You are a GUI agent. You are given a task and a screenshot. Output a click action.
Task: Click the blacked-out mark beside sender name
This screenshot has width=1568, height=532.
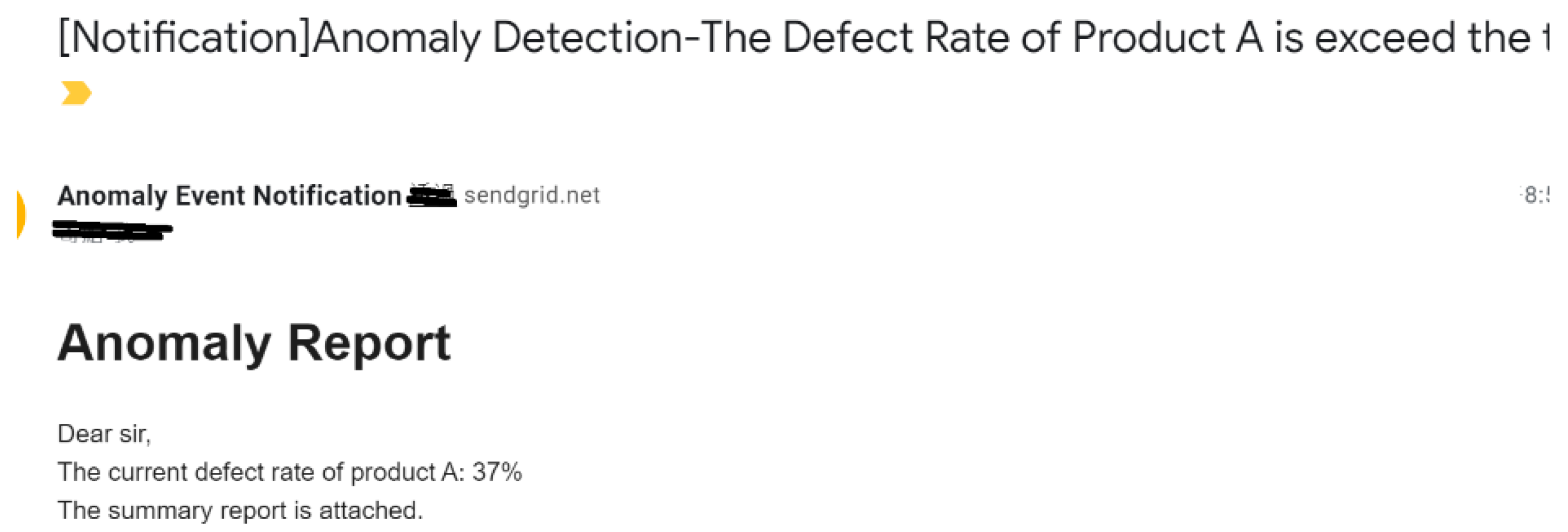coord(431,196)
